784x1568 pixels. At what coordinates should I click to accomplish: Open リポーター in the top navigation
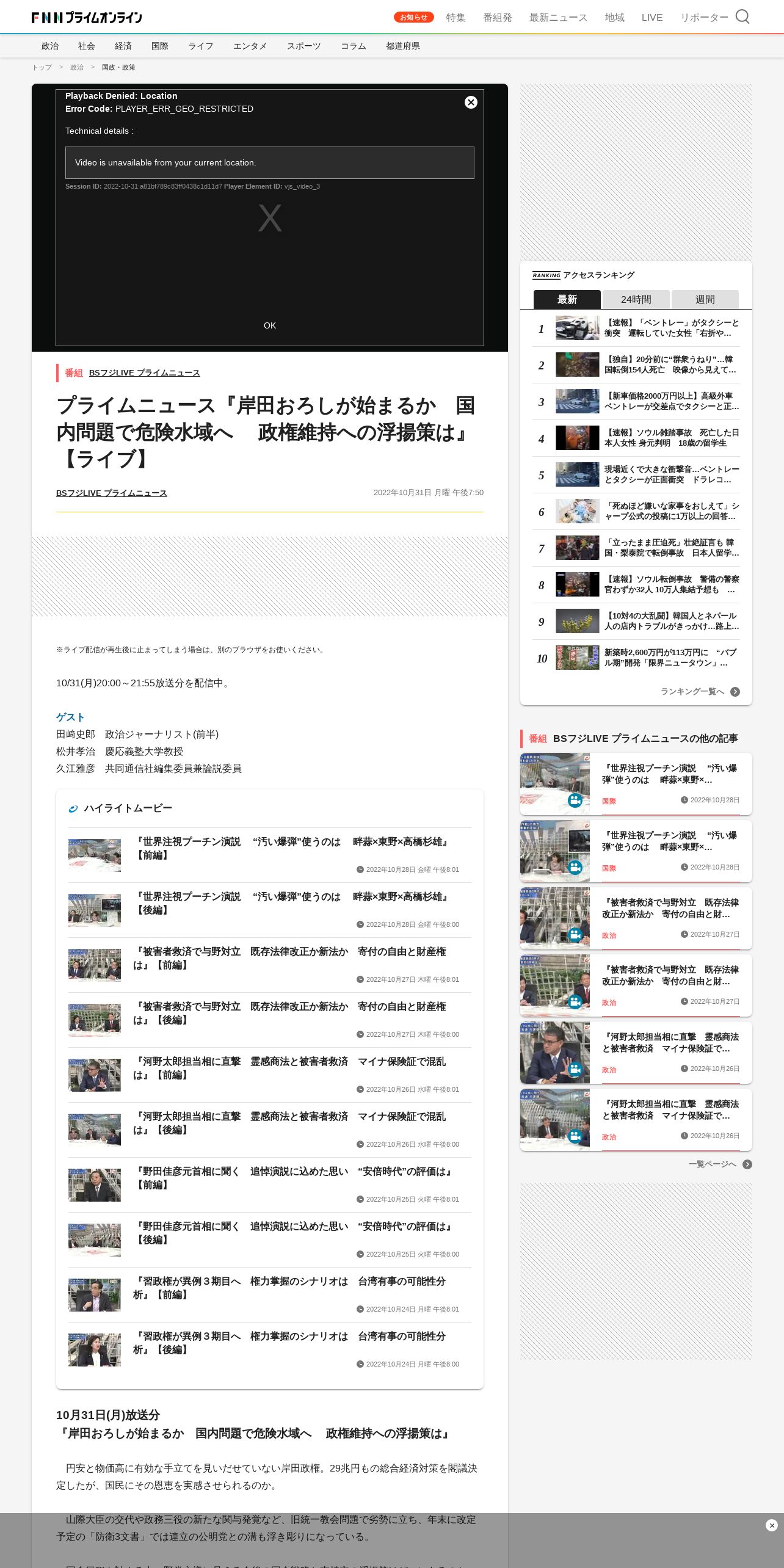coord(704,18)
